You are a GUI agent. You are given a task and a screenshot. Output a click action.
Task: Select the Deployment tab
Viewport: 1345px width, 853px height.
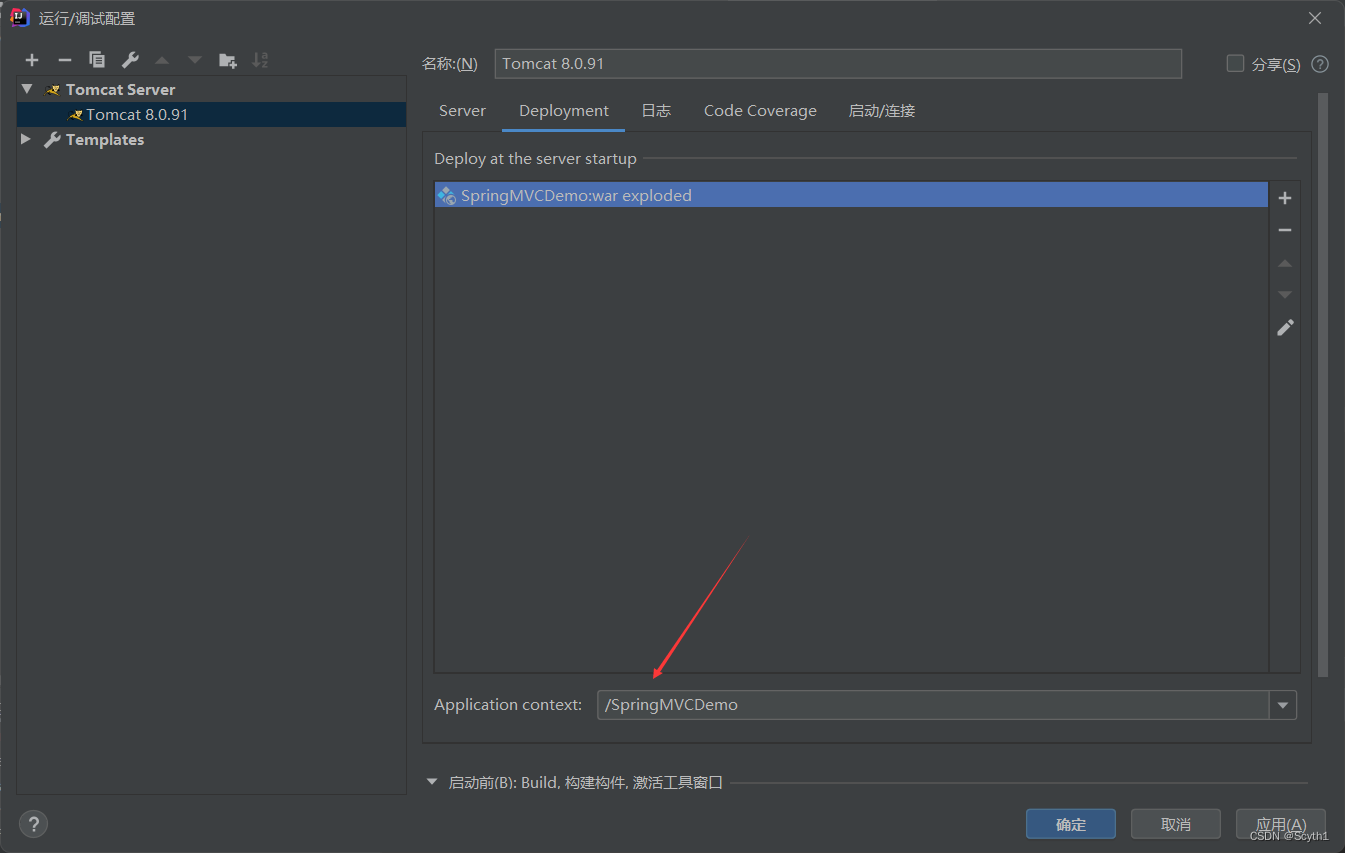(564, 111)
